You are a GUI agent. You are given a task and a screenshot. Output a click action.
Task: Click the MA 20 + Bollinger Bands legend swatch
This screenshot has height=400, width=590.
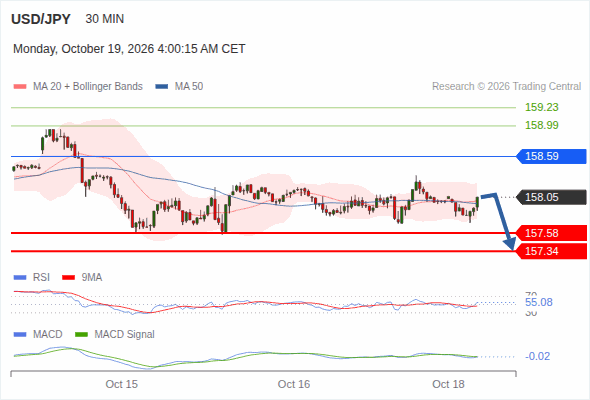(x=20, y=87)
